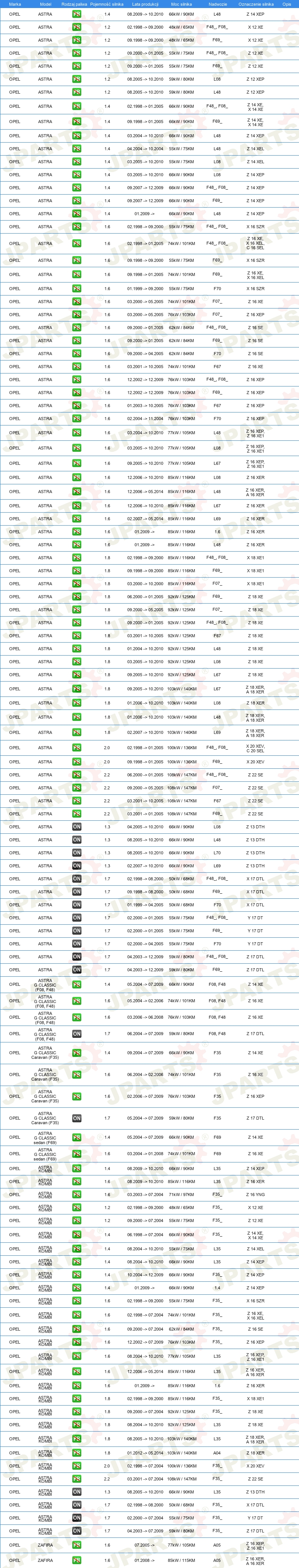Click the Marka column header
299x1568 pixels.
[15, 4]
